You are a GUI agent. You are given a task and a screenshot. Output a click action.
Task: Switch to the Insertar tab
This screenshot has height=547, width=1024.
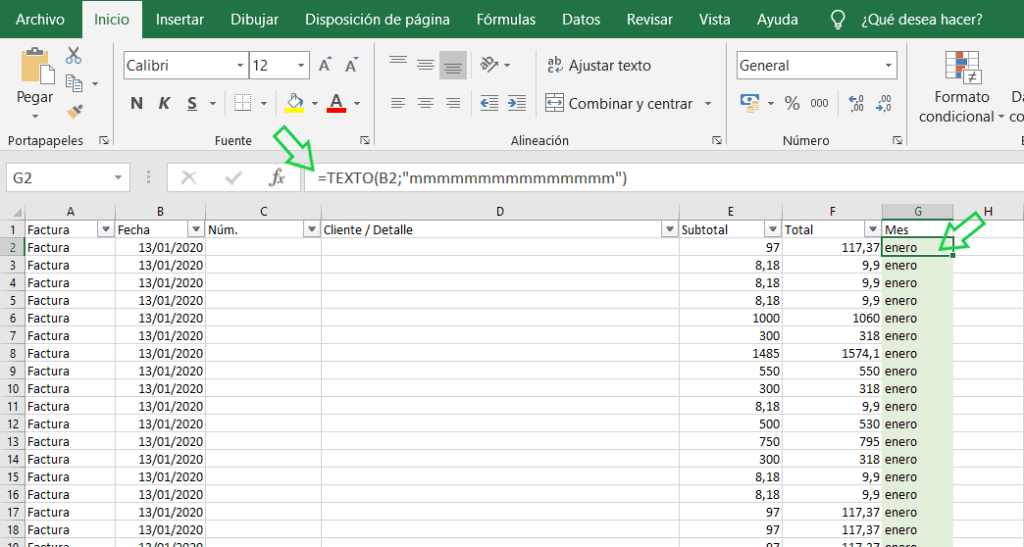click(x=180, y=20)
